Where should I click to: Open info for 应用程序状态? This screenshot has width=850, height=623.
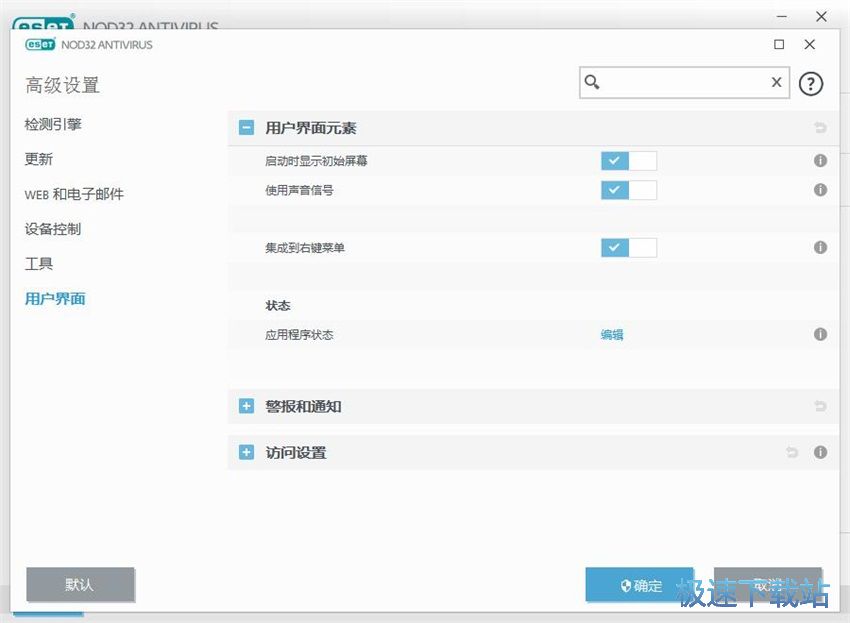(820, 334)
